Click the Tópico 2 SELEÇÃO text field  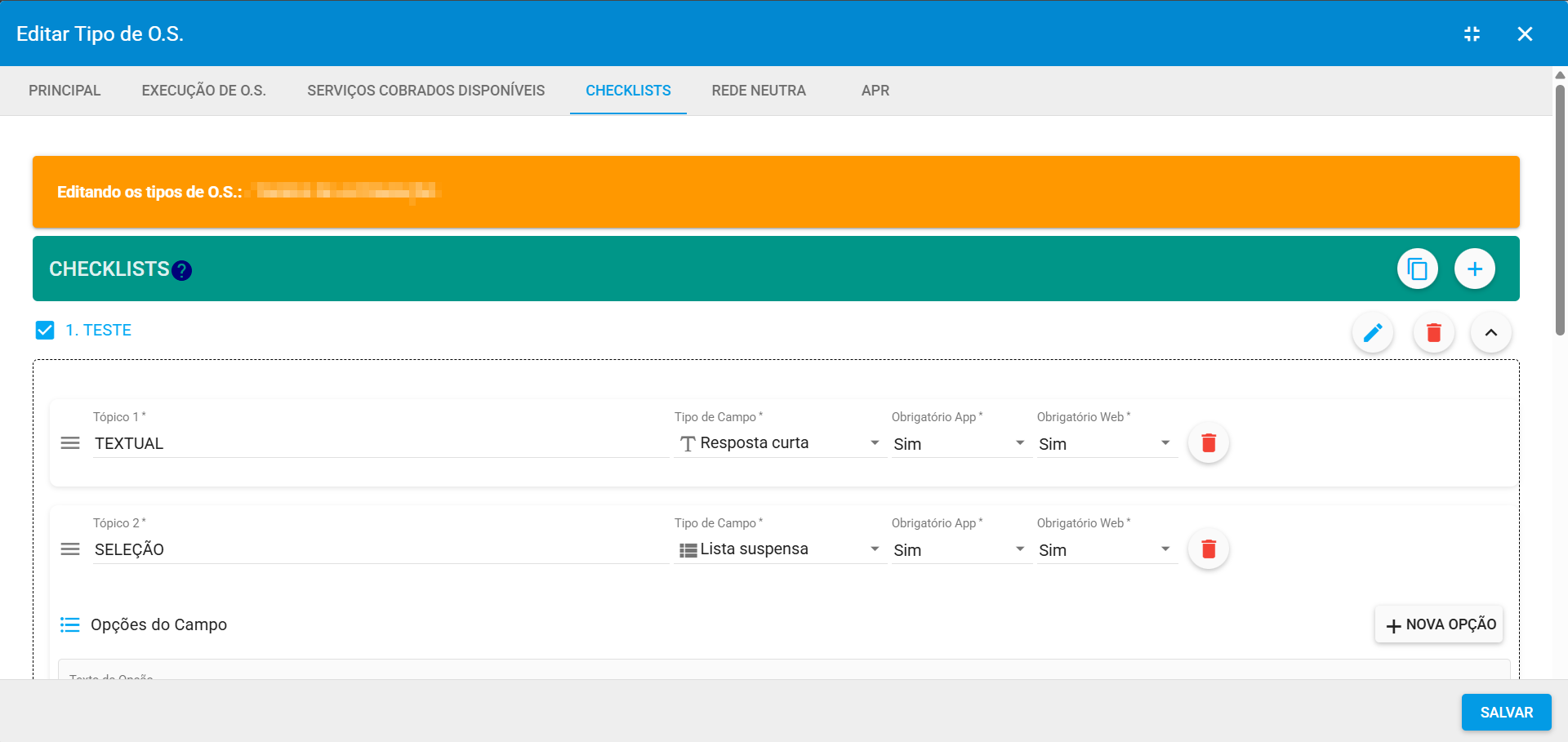pos(380,549)
